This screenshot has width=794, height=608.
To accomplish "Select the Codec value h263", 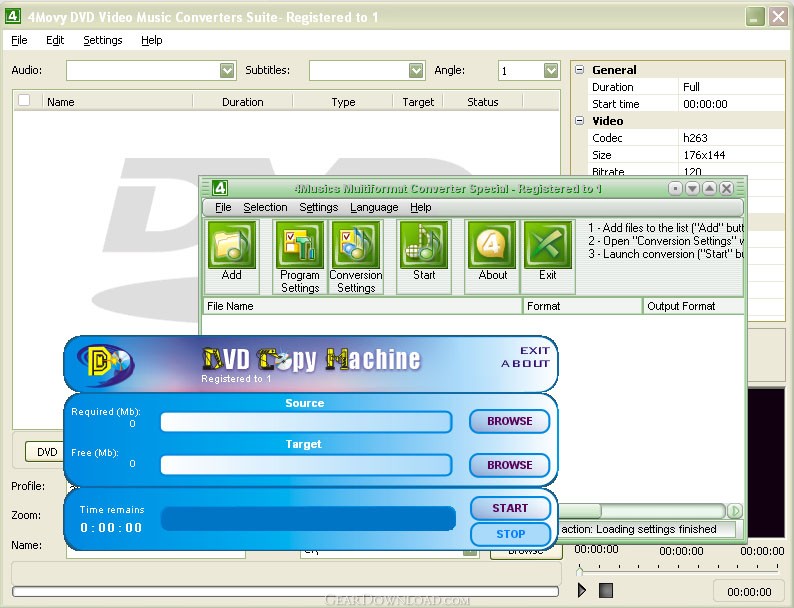I will (731, 138).
